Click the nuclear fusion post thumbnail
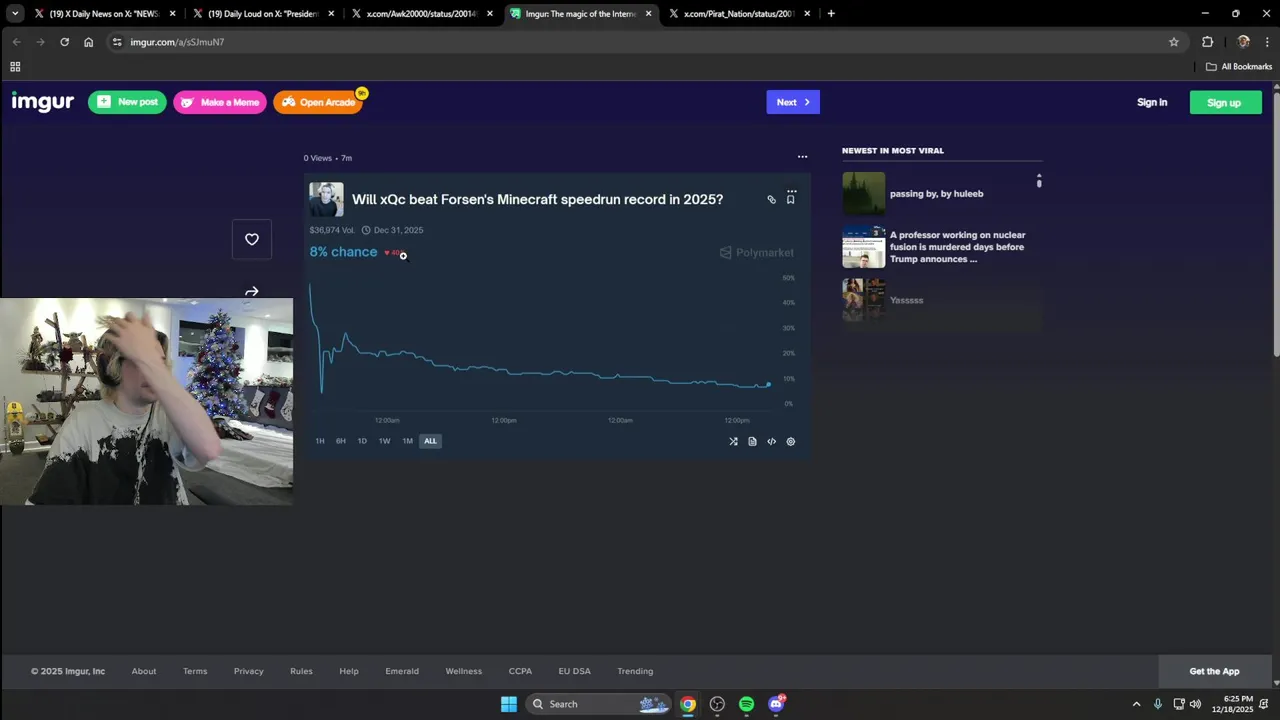Image resolution: width=1280 pixels, height=720 pixels. [x=863, y=247]
